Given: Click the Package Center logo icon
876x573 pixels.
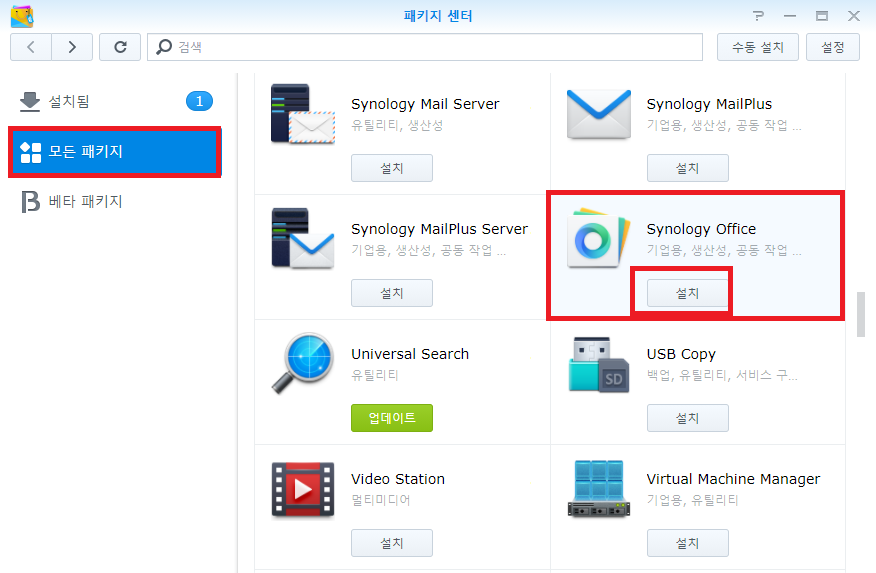Looking at the screenshot, I should coord(22,16).
